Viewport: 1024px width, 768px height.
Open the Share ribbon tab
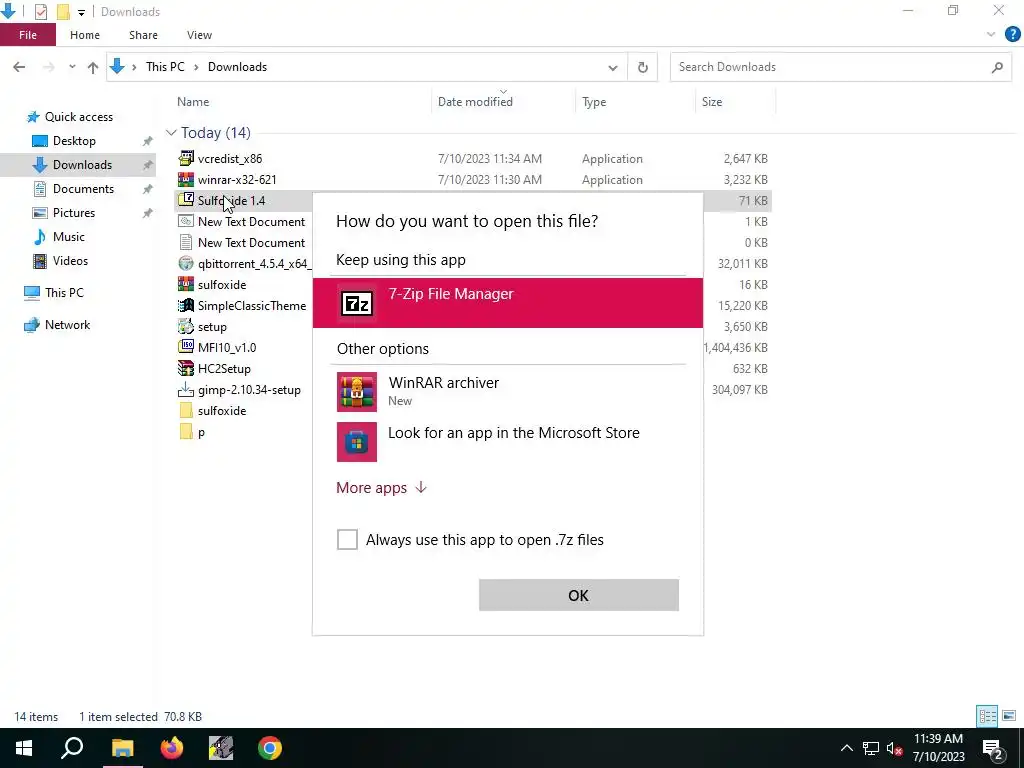[x=143, y=35]
